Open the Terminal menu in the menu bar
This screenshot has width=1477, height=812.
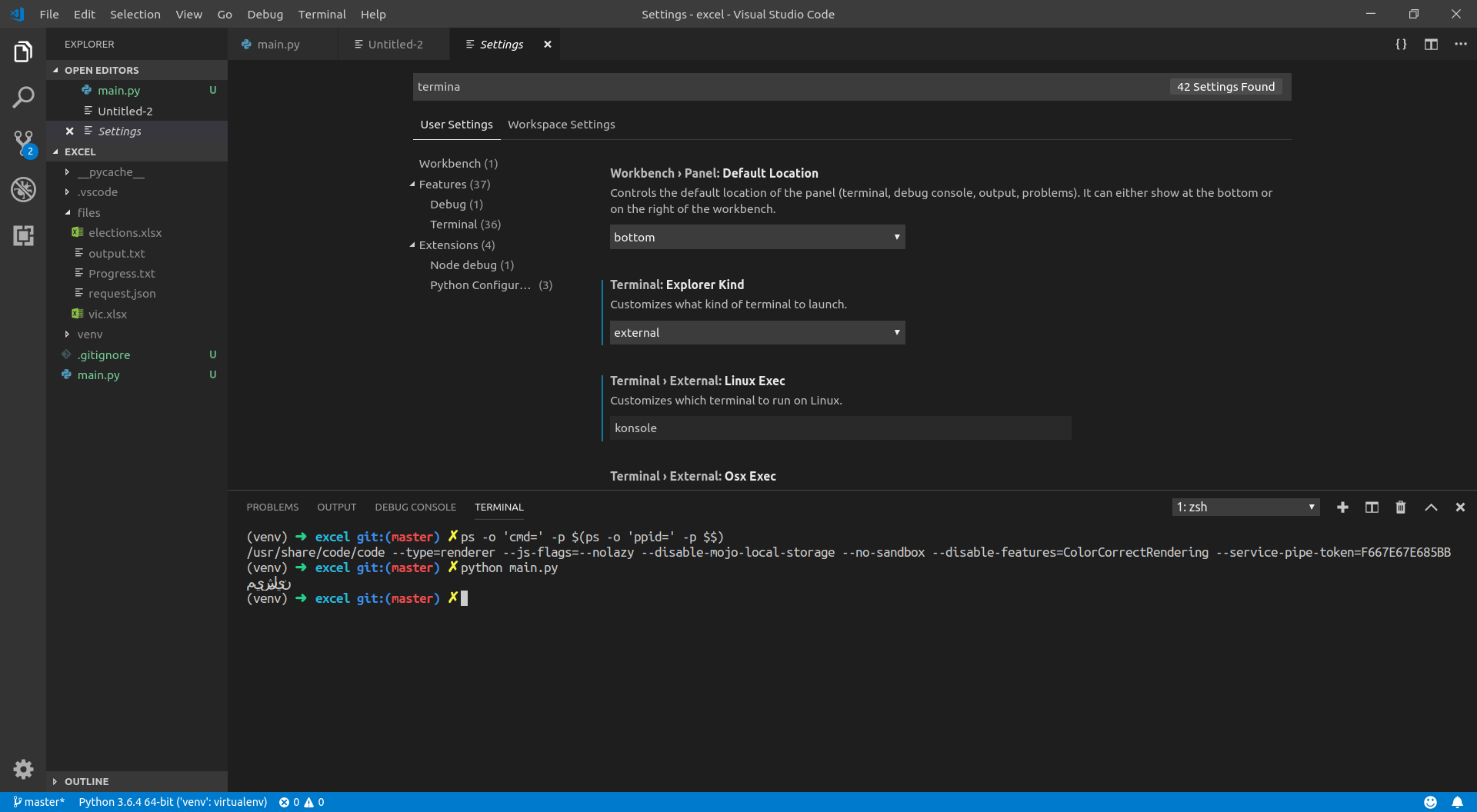pos(322,14)
